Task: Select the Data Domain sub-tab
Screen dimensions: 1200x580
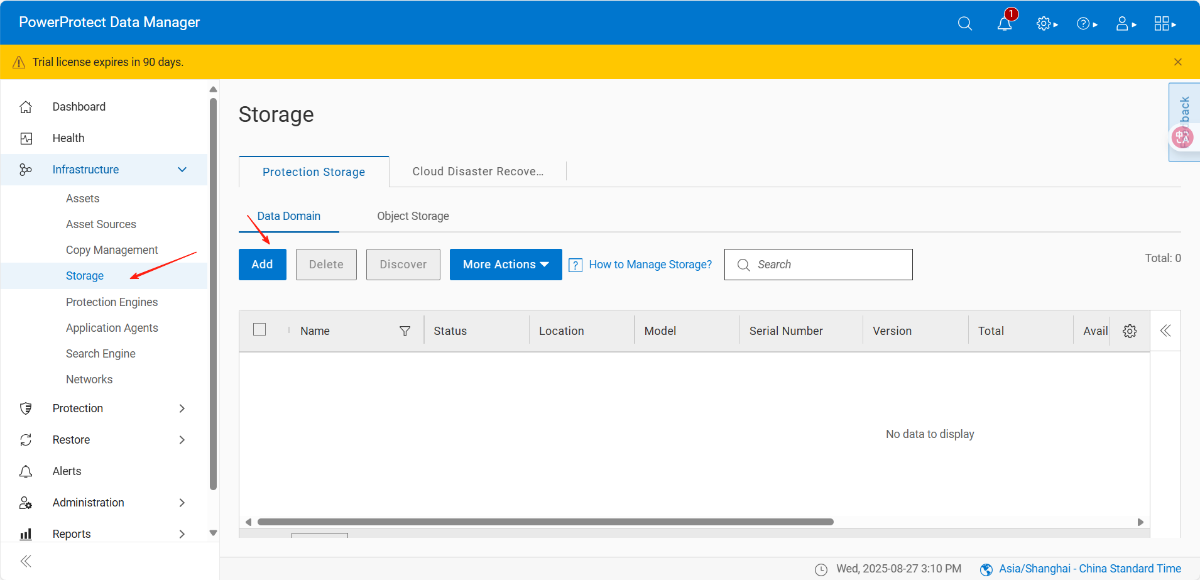Action: [289, 216]
